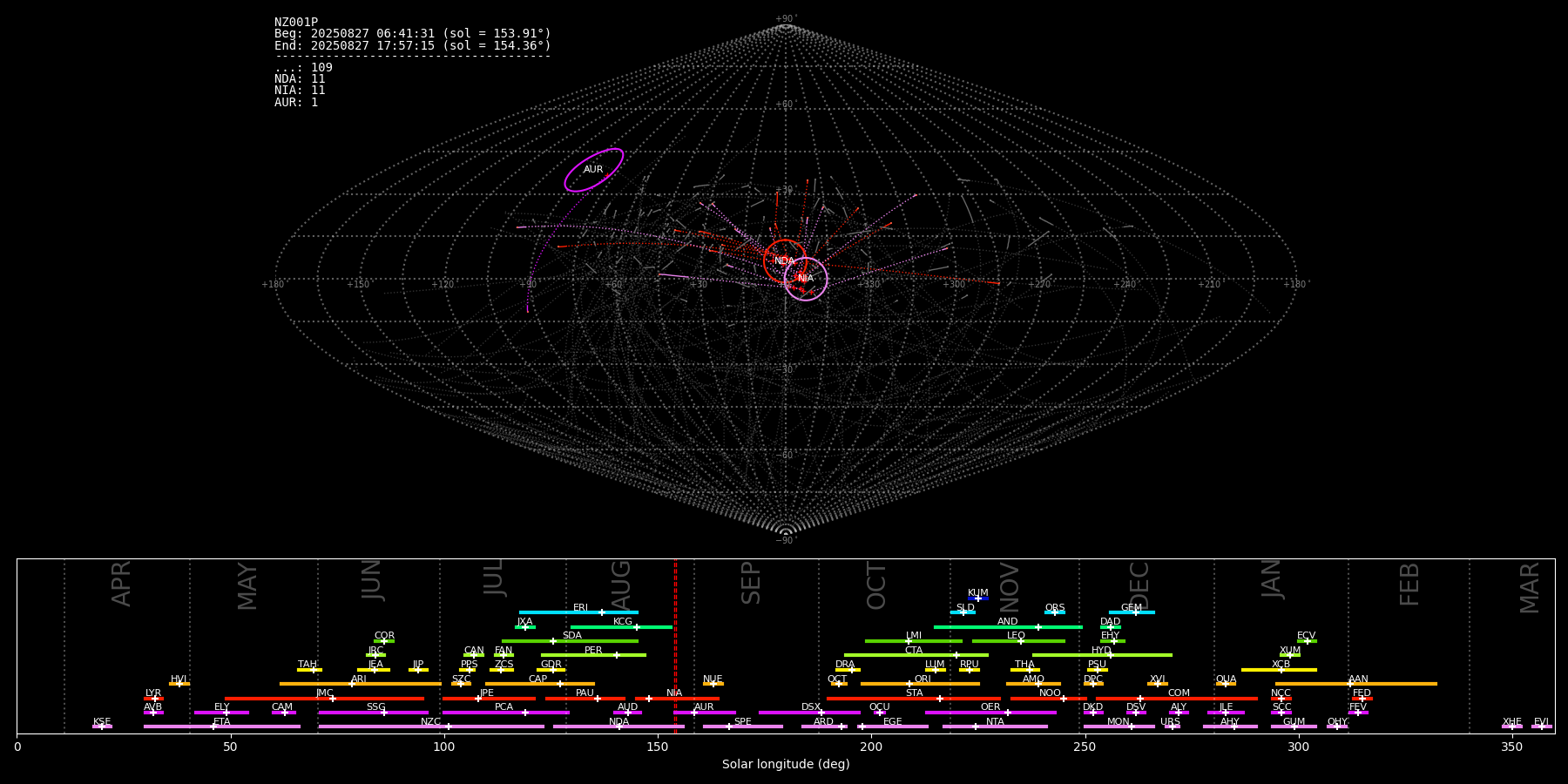Click the SDA shower label in the timeline

click(572, 636)
